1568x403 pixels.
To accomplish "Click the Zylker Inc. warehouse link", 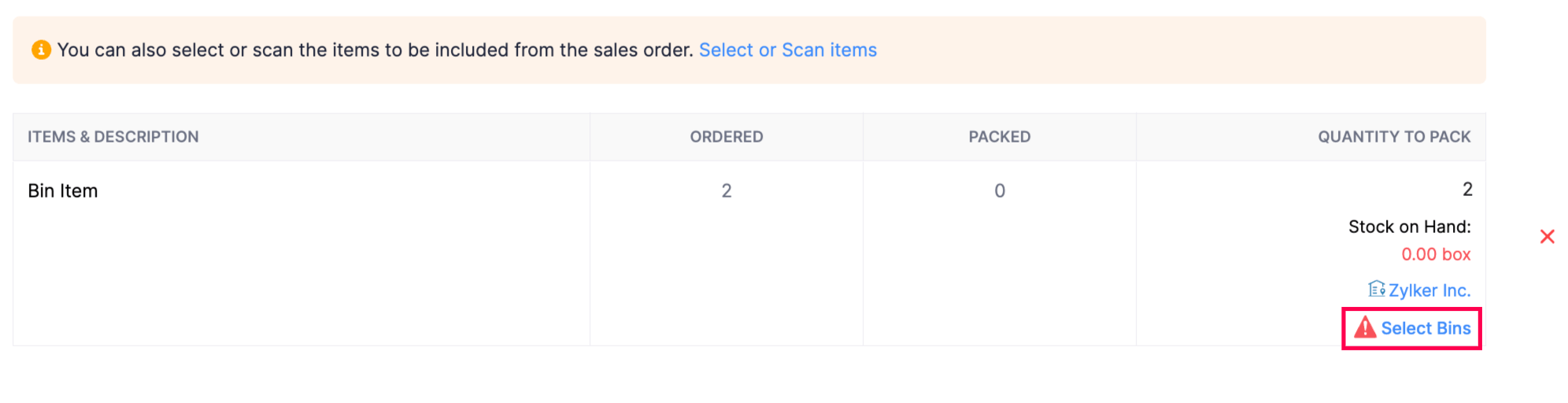I will (x=1429, y=290).
